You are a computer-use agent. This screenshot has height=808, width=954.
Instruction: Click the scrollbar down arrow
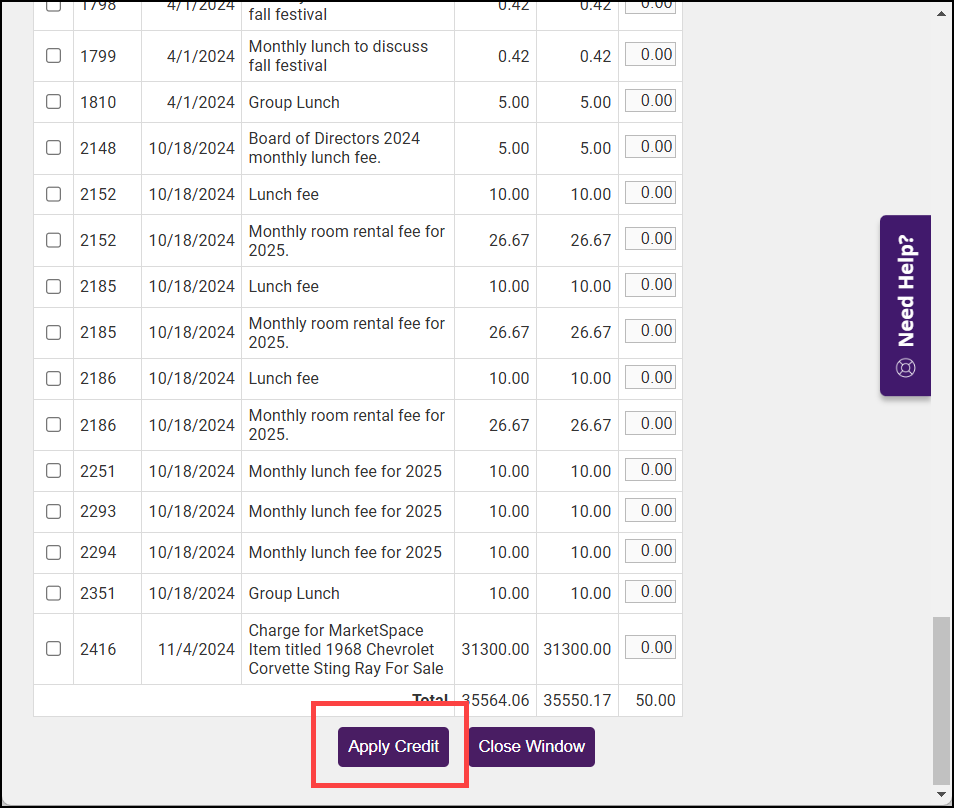tap(941, 795)
